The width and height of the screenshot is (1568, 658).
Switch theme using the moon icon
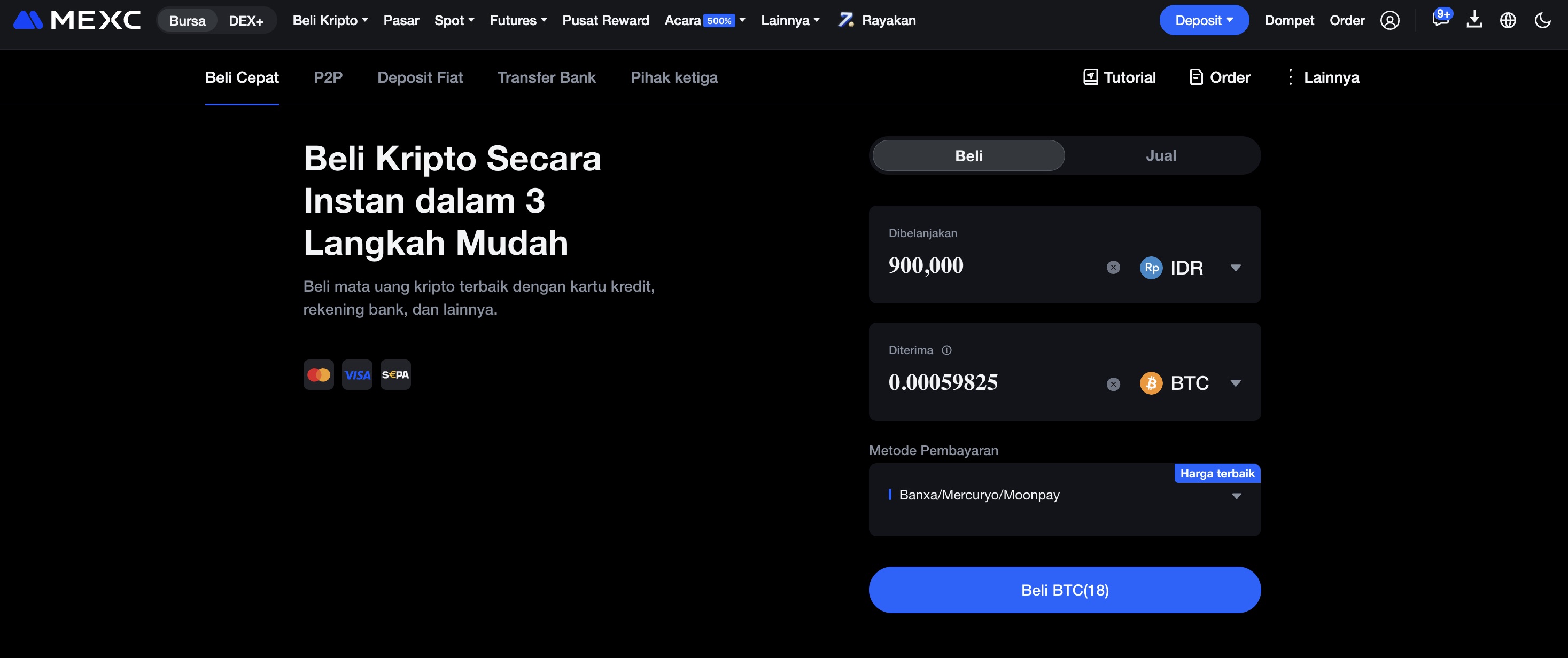click(x=1542, y=20)
